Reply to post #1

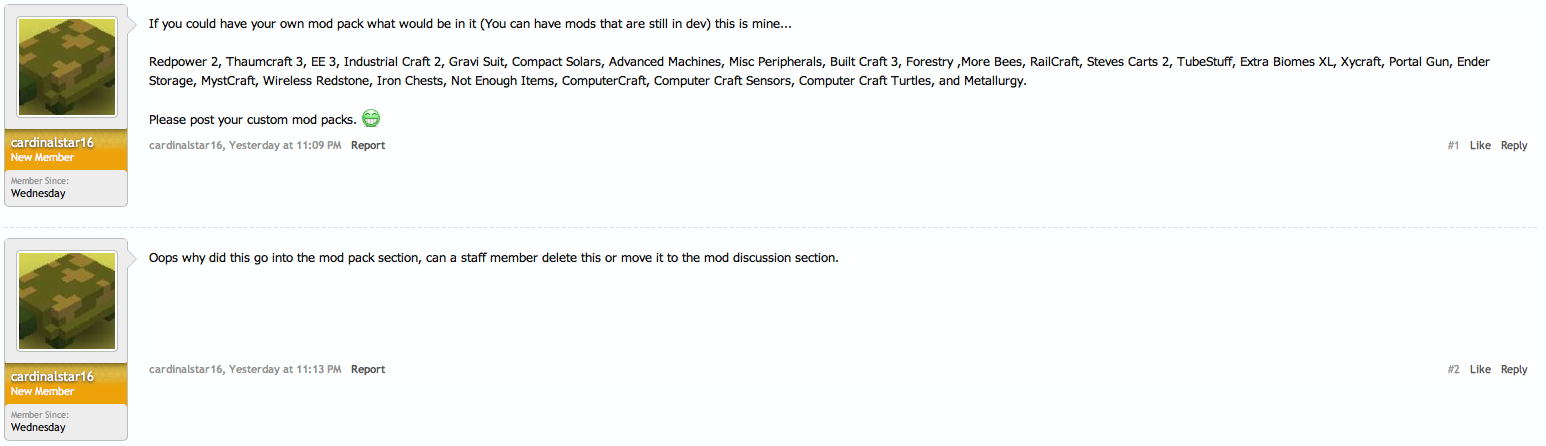point(1514,146)
